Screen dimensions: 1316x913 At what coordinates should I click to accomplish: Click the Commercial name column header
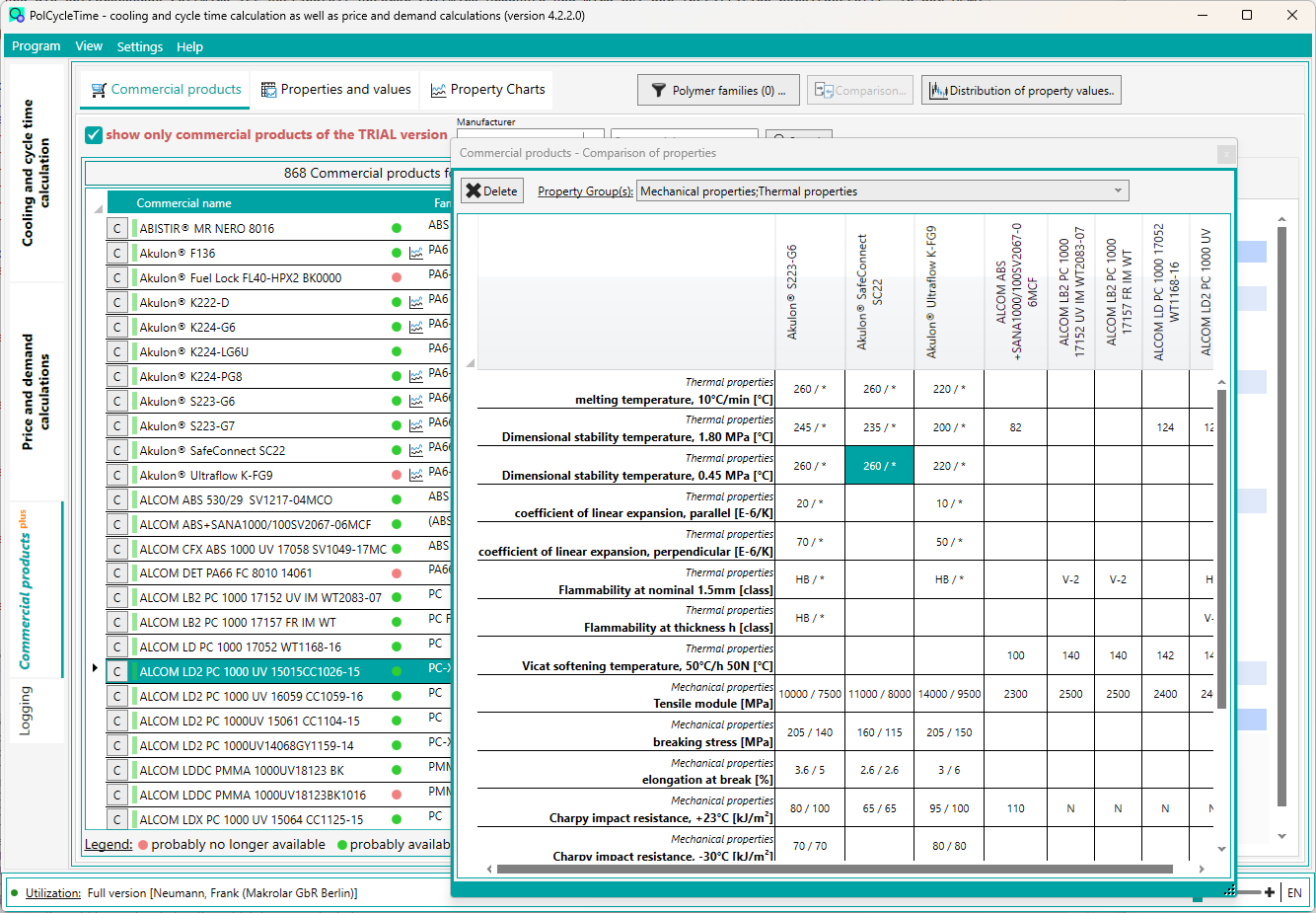[x=183, y=203]
